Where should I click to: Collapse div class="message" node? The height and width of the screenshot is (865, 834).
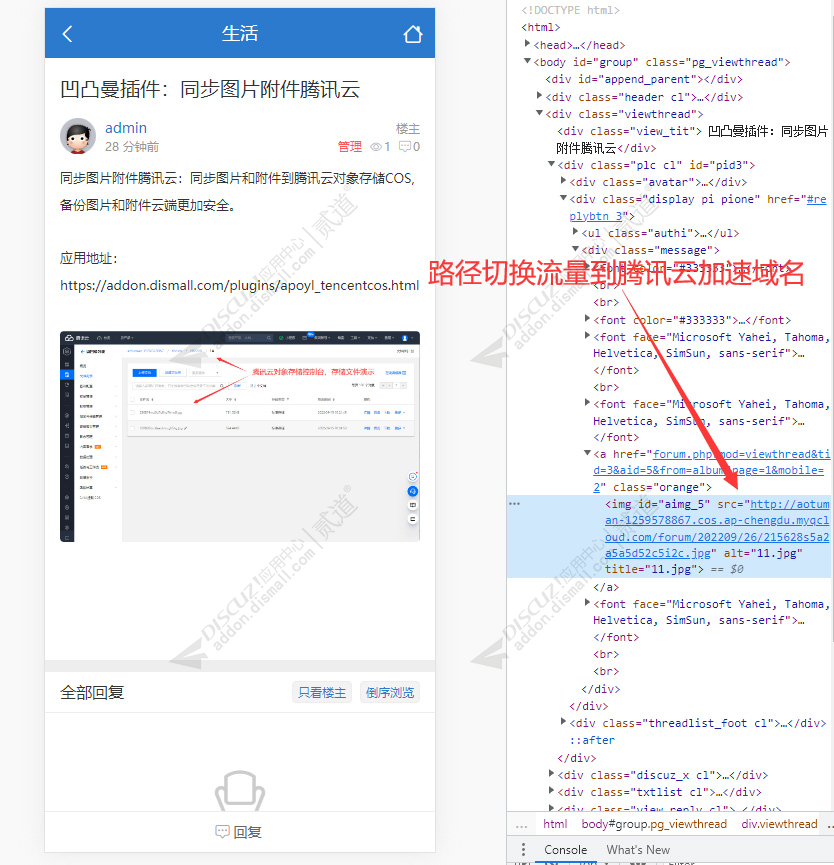(x=575, y=249)
